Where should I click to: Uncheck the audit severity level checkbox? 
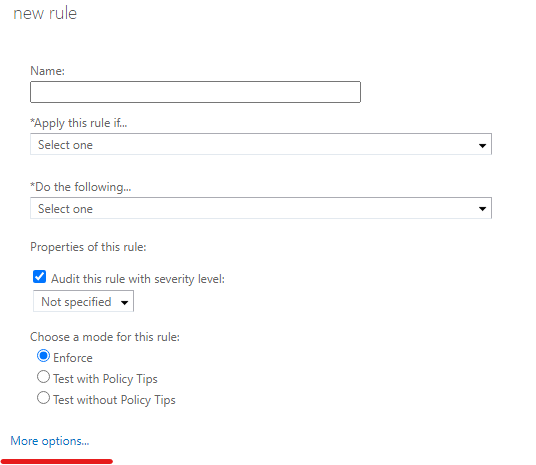click(x=40, y=277)
